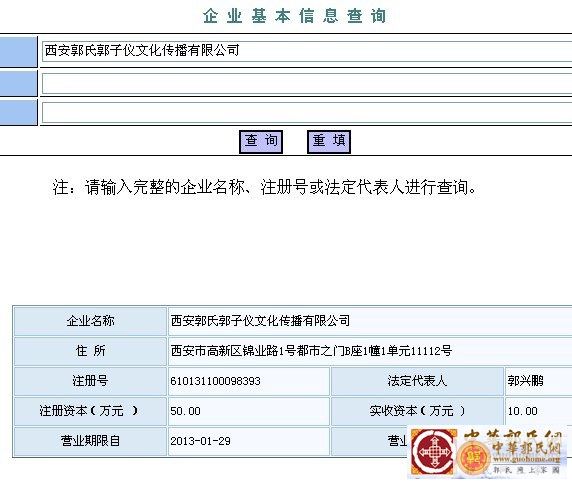Click the legal representative name 郭兴鹏
572x484 pixels.
(525, 381)
